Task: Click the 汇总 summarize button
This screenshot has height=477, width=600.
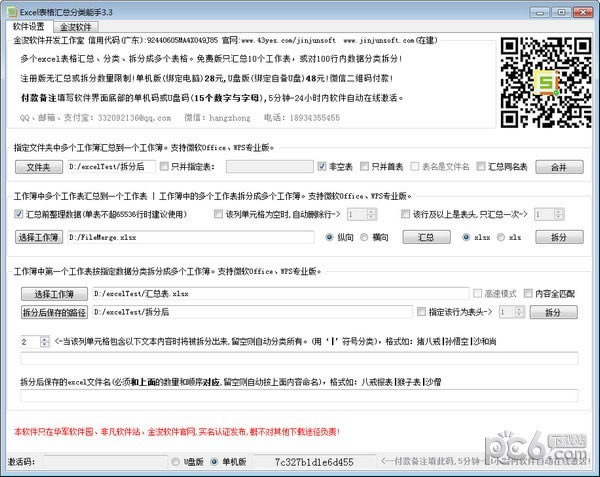Action: [426, 237]
